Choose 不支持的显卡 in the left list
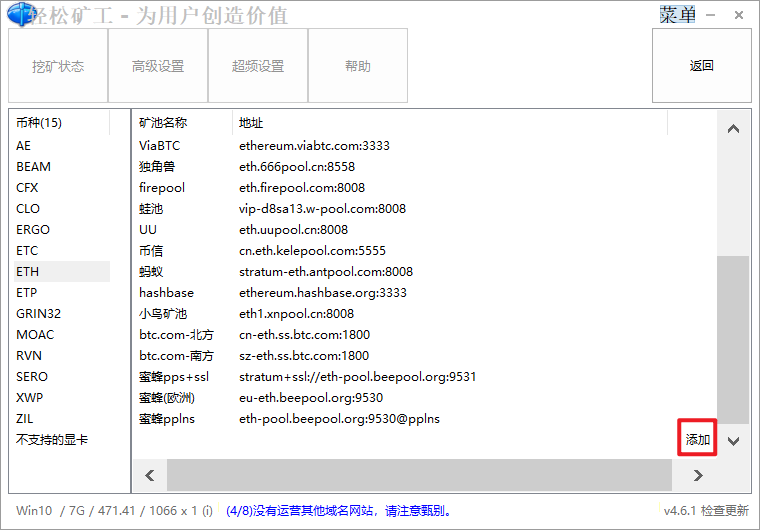 click(x=52, y=439)
